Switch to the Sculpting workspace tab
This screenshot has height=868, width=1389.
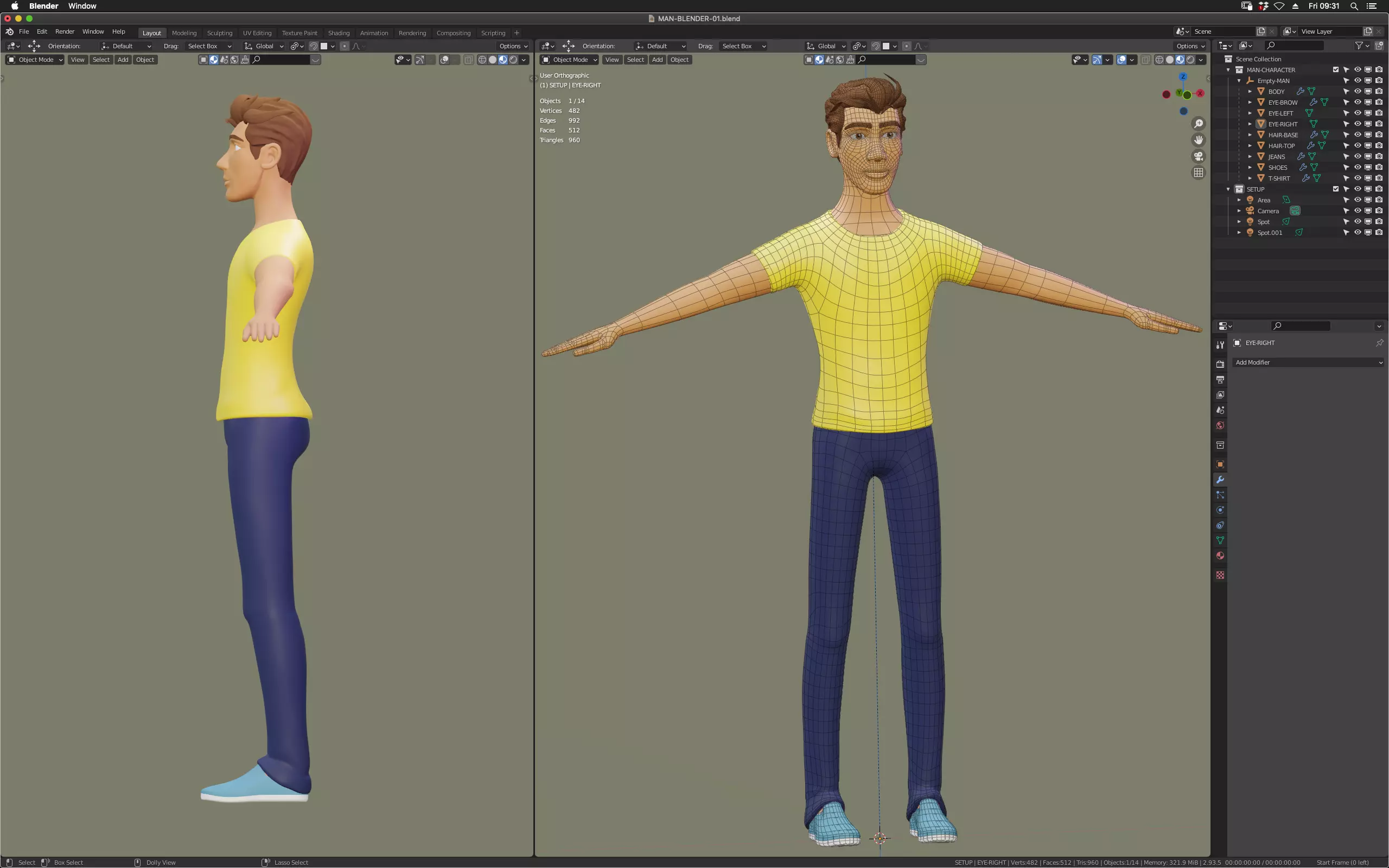[219, 33]
